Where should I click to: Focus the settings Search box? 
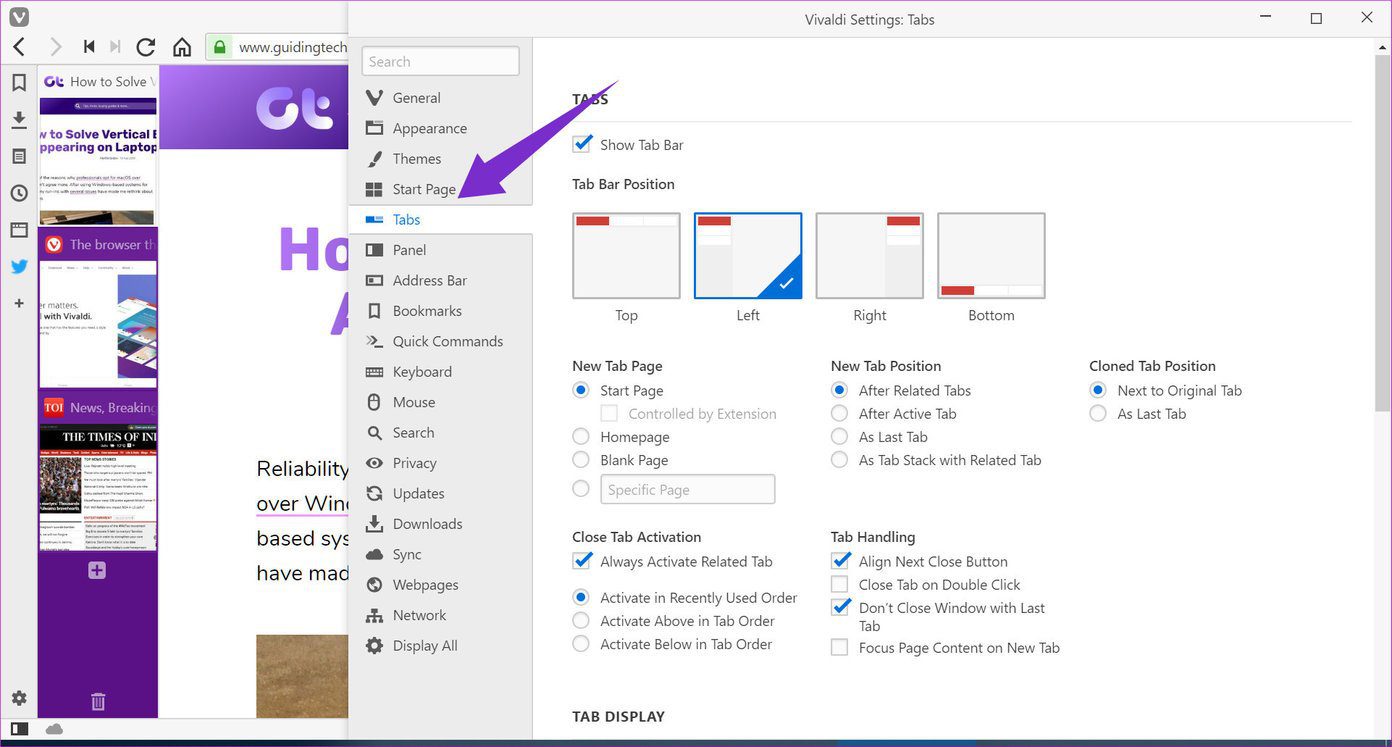440,61
